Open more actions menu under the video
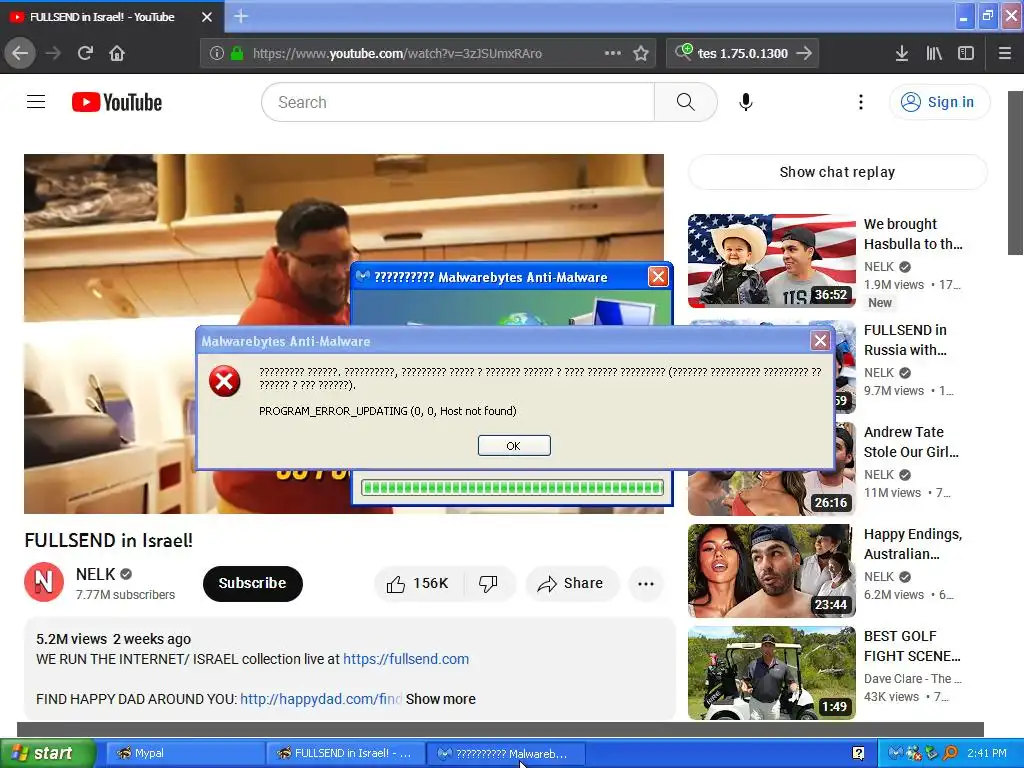 (646, 583)
